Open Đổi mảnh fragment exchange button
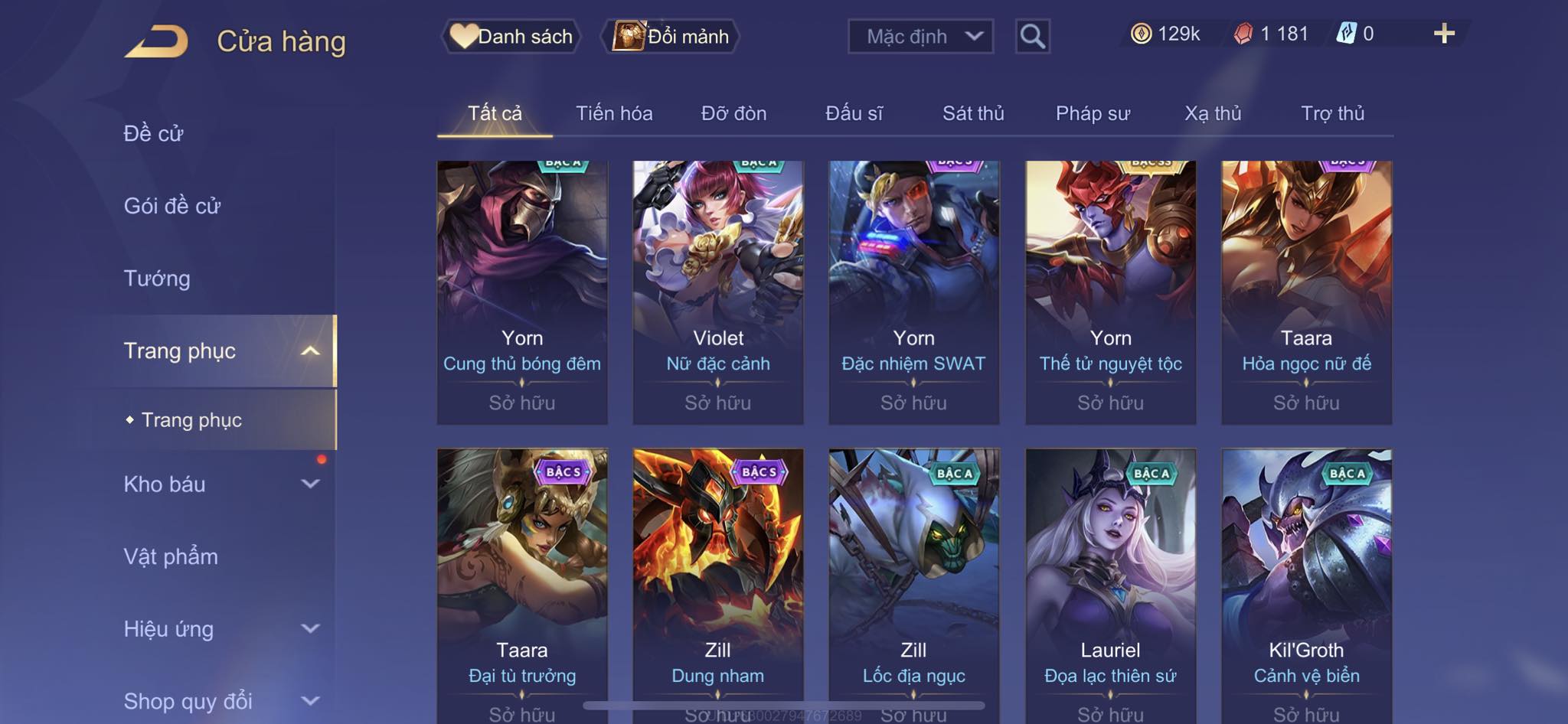 coord(671,36)
